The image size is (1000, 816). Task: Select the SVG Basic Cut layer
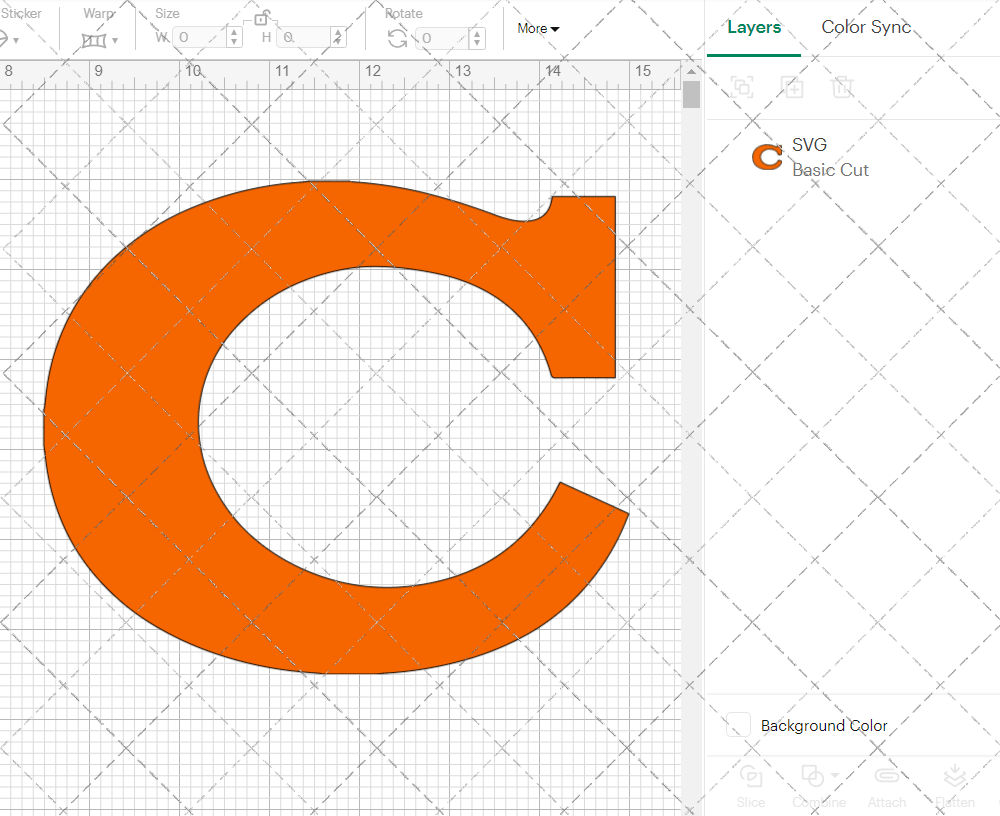pos(830,157)
